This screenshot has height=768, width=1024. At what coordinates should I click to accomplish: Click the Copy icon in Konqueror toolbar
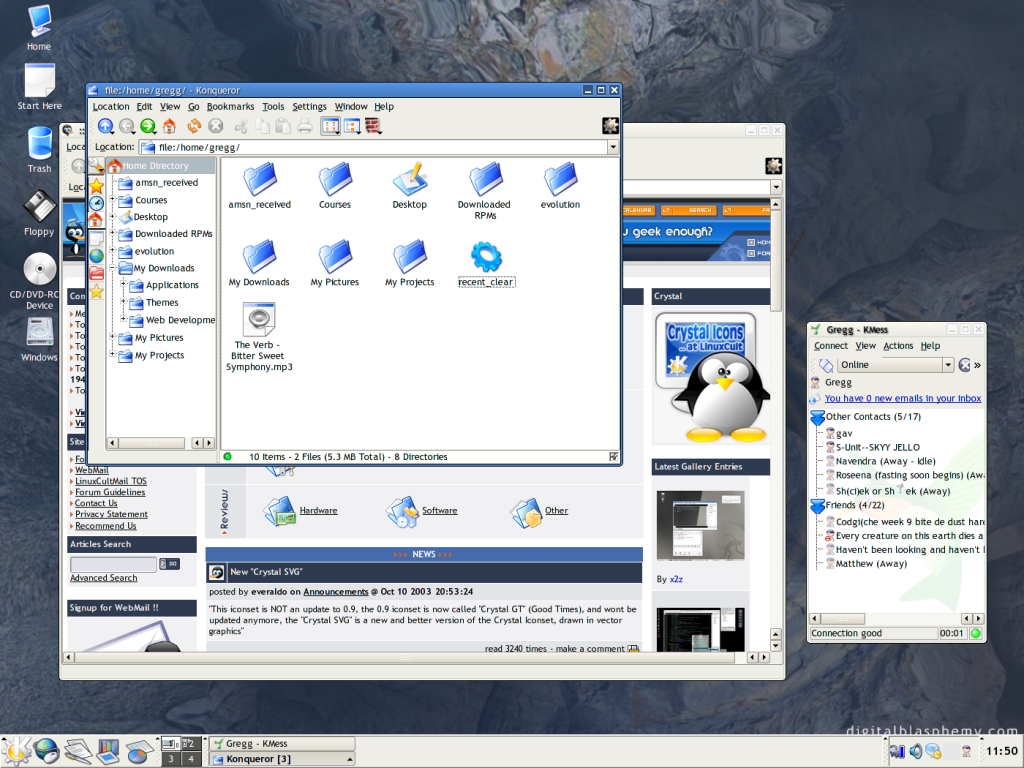tap(263, 126)
